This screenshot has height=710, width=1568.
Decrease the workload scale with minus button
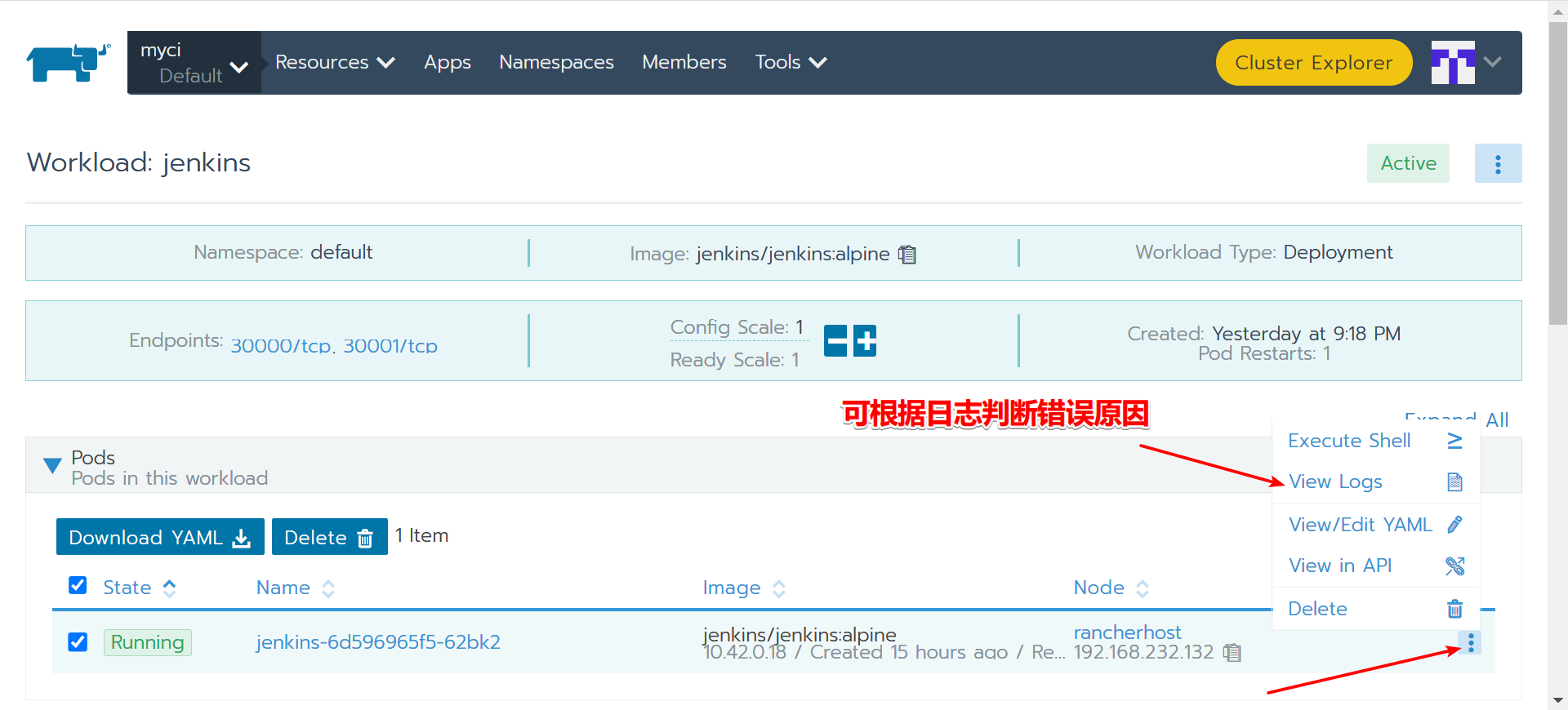(x=835, y=340)
